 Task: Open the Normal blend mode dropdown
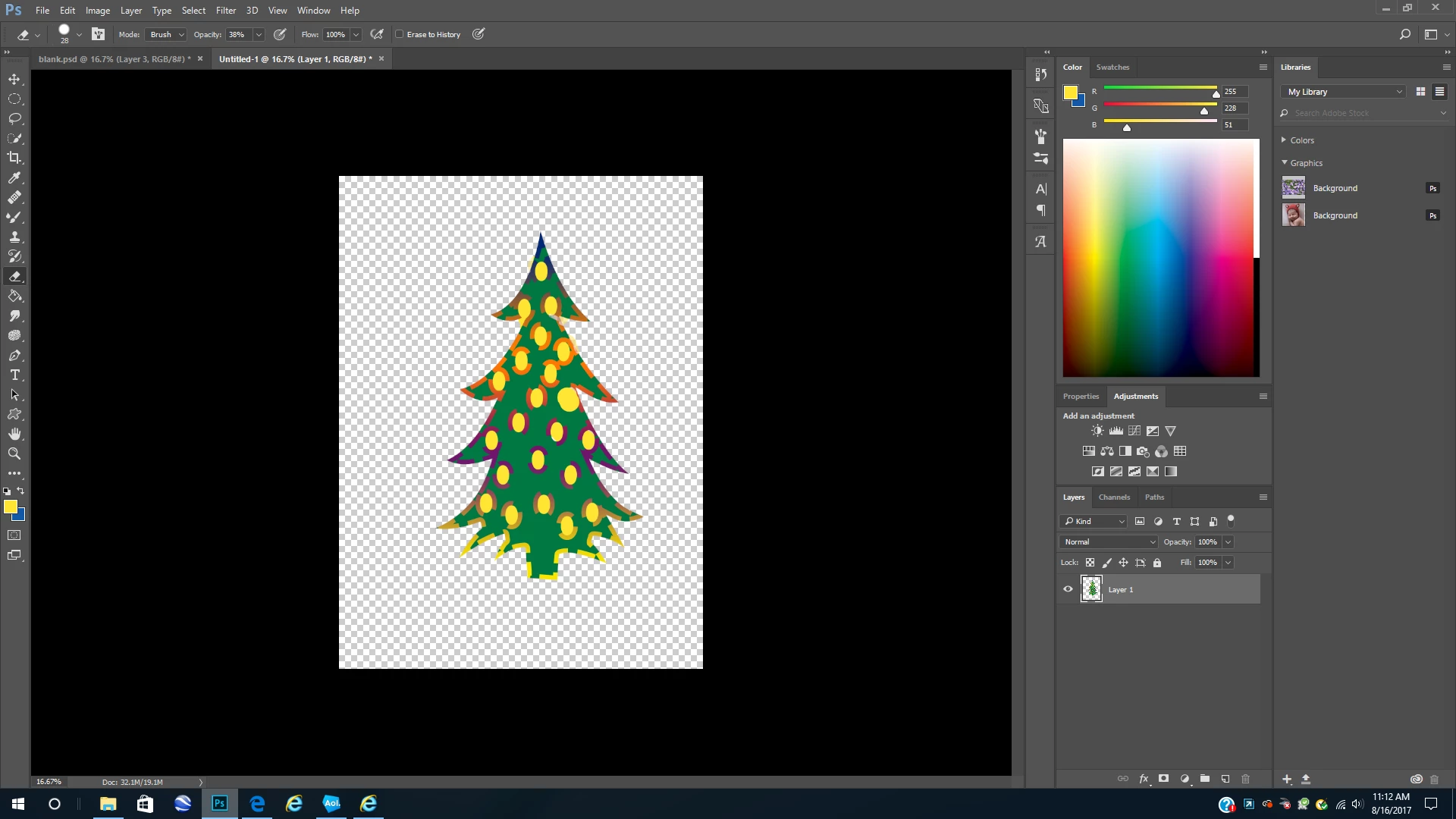point(1109,542)
